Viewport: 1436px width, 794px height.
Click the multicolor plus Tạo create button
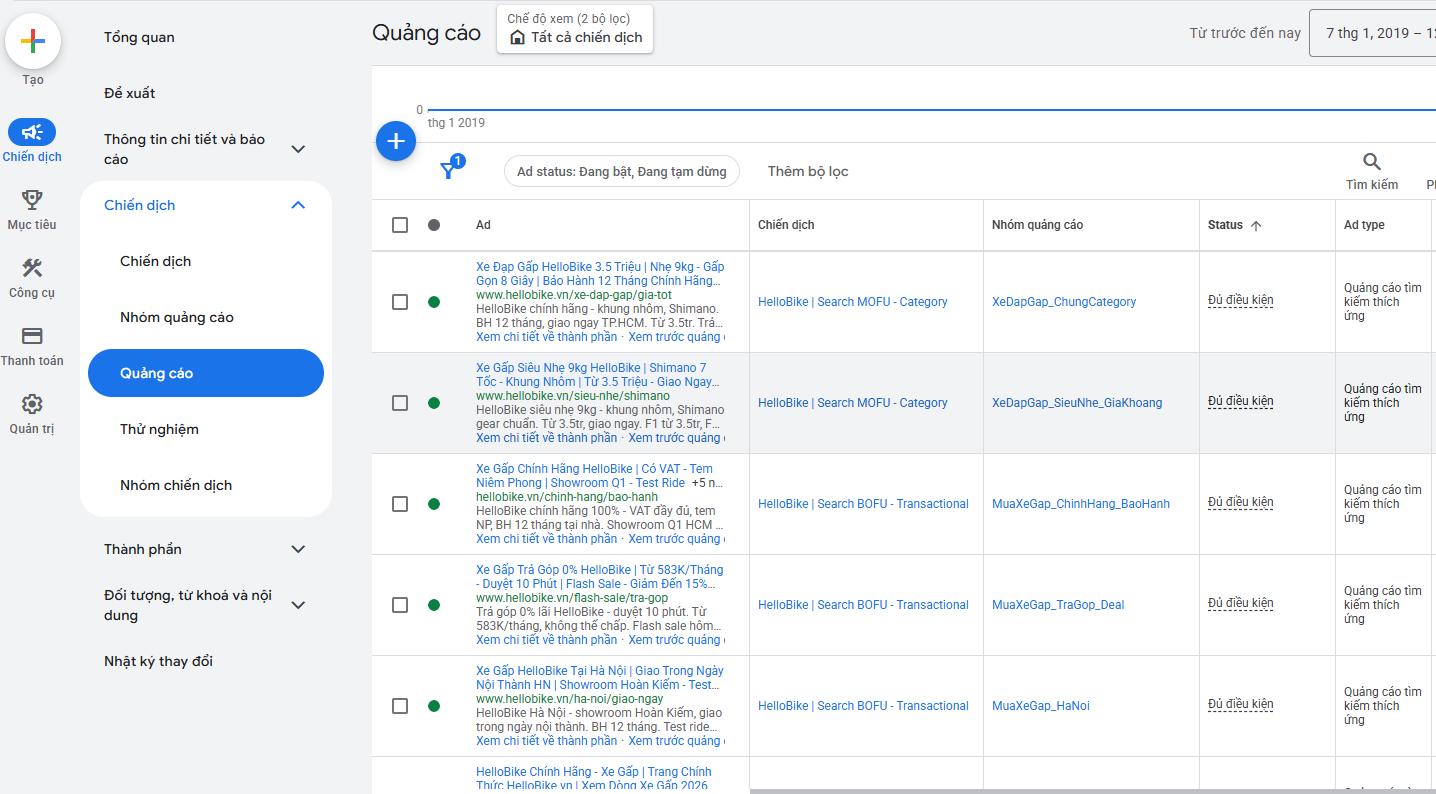point(33,41)
